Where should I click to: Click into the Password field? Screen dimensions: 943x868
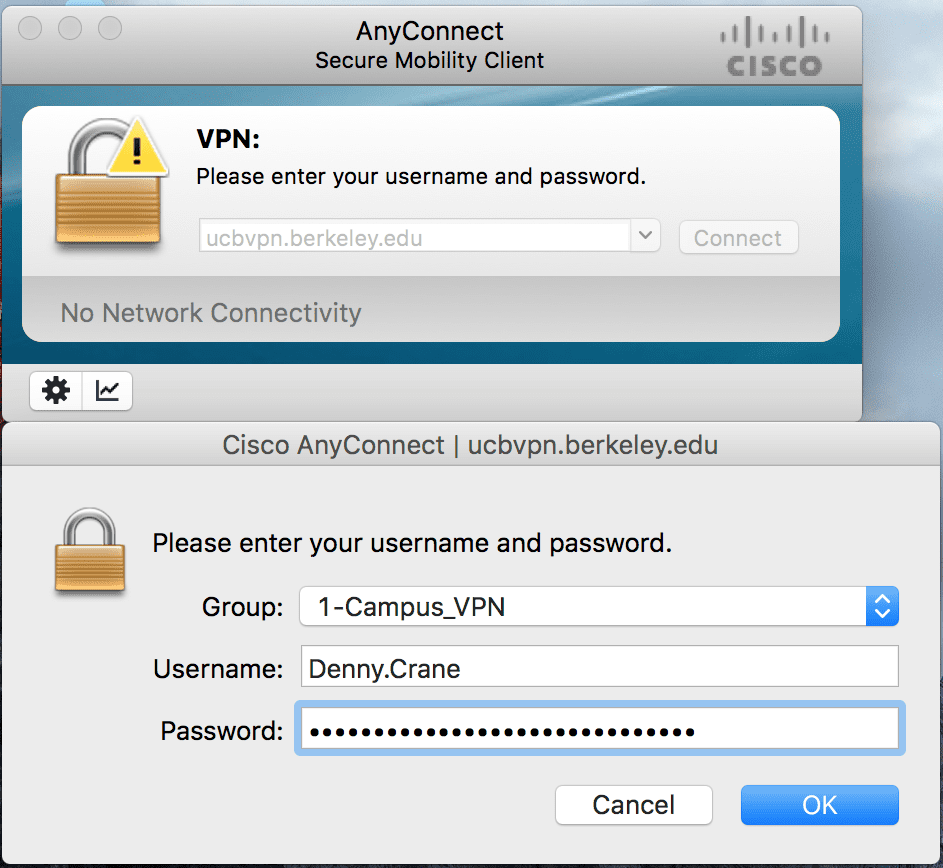pyautogui.click(x=600, y=728)
